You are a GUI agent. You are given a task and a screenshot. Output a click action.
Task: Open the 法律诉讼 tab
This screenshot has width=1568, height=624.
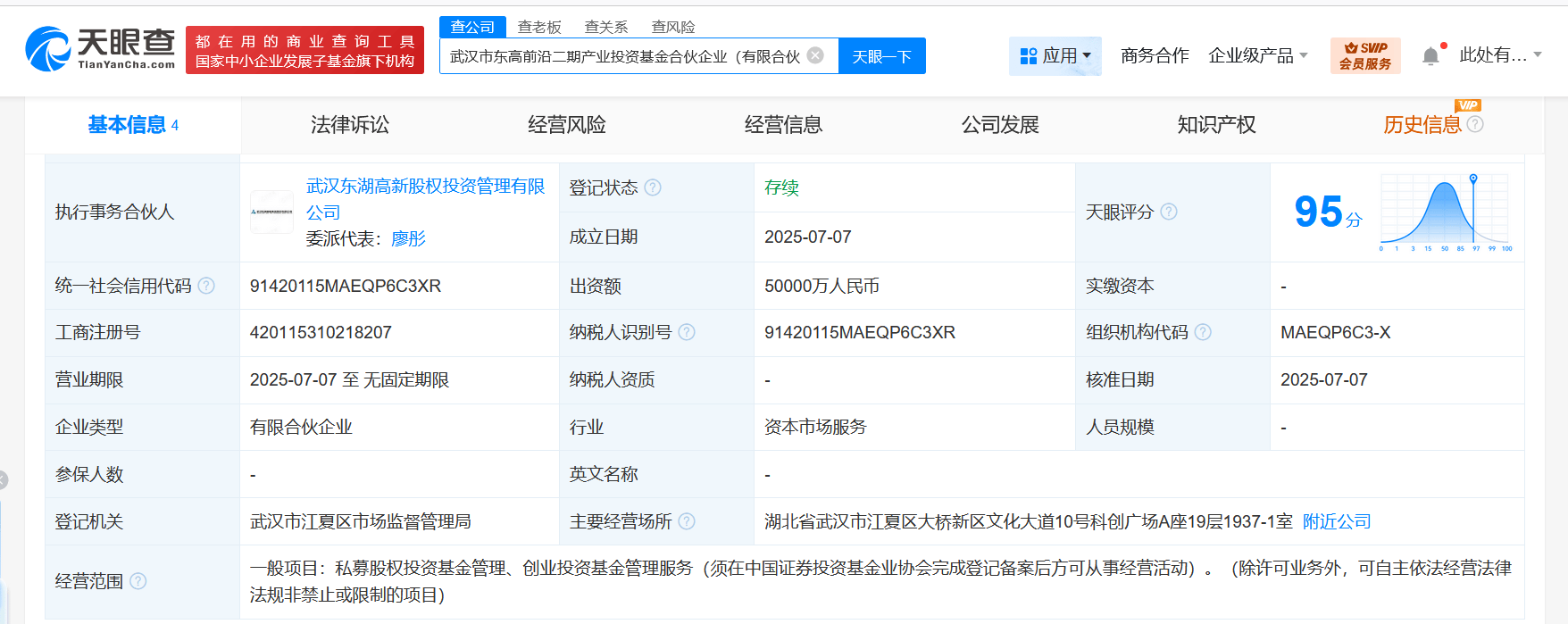350,125
